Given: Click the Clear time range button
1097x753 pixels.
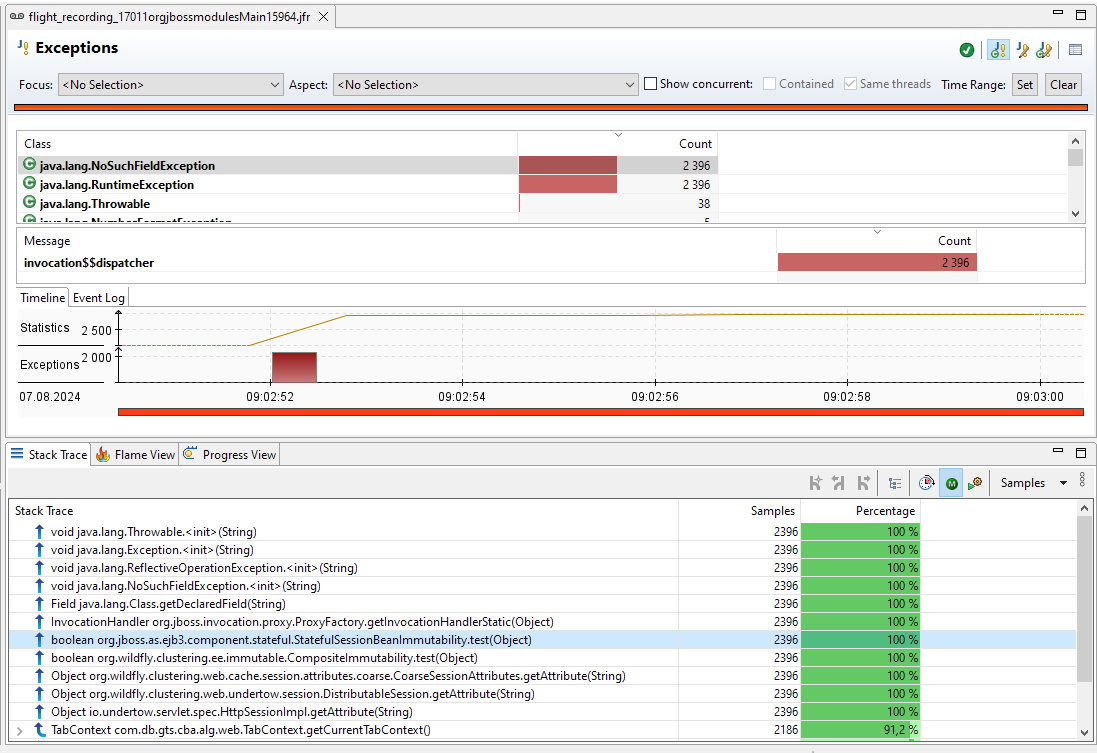Looking at the screenshot, I should [x=1063, y=85].
